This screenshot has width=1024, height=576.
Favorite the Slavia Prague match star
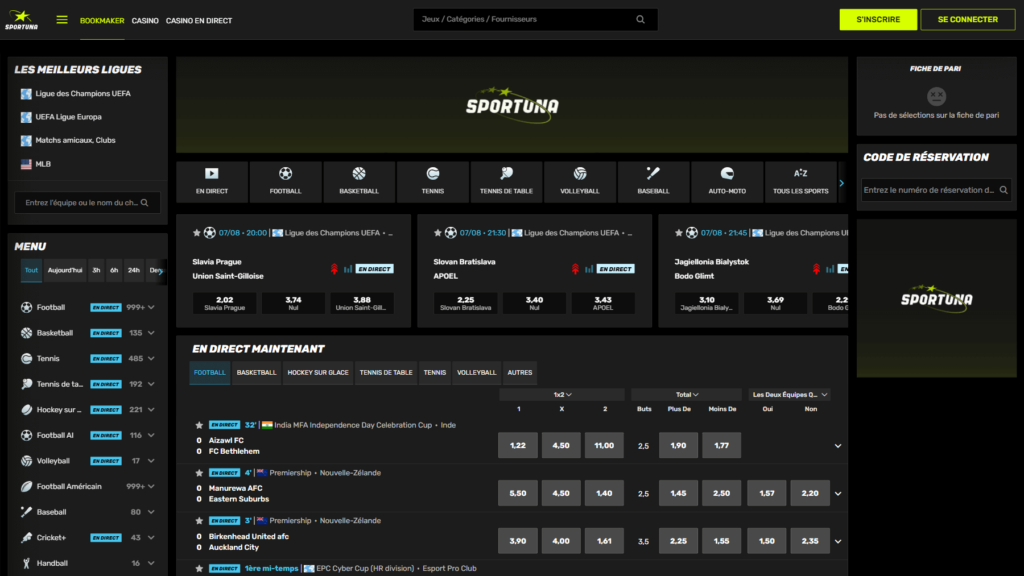(x=197, y=232)
